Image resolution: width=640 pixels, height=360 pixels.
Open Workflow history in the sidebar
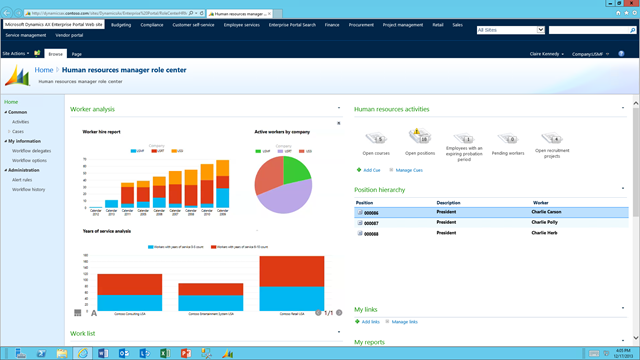click(x=29, y=190)
